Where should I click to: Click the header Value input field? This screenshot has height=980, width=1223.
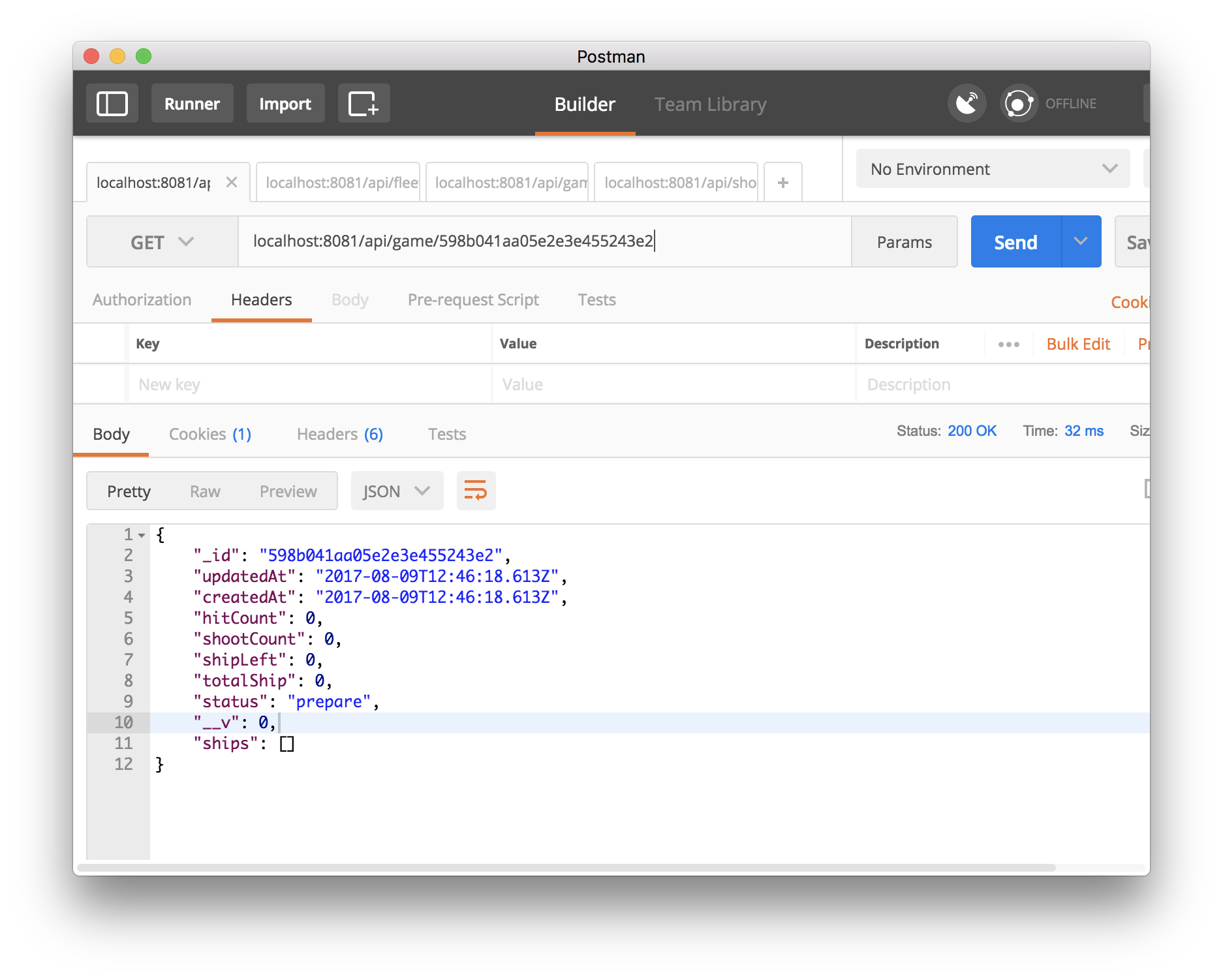click(x=673, y=384)
